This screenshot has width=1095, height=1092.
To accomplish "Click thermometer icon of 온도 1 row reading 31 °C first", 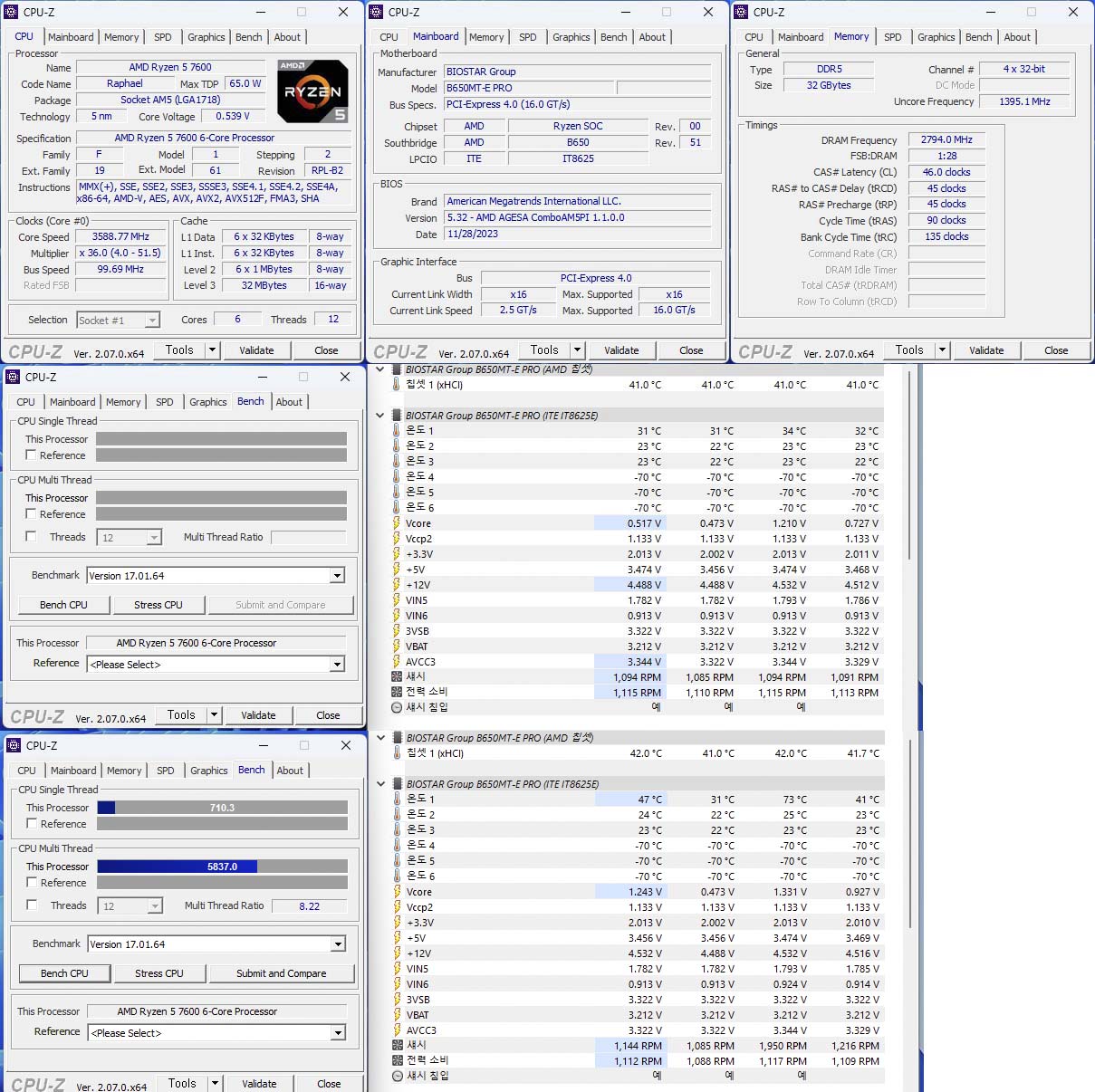I will 396,430.
